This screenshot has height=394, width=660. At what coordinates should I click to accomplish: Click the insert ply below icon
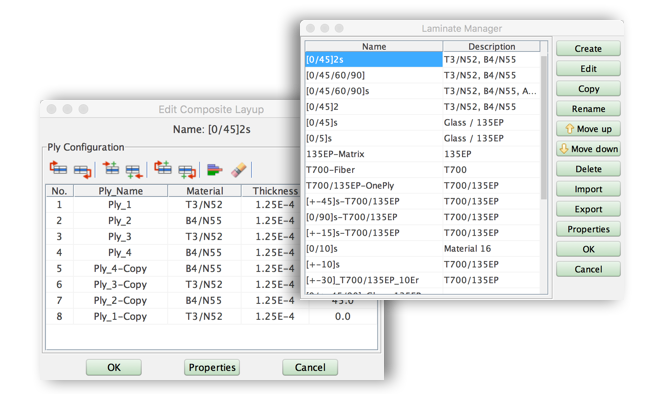point(134,171)
